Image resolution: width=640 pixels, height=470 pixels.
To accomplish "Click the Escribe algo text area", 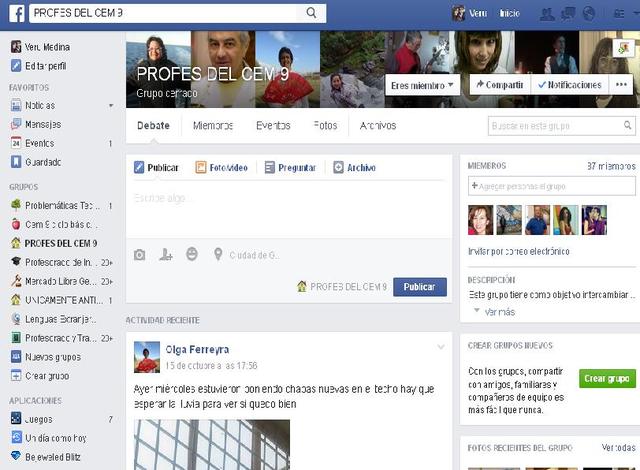I will click(x=289, y=208).
